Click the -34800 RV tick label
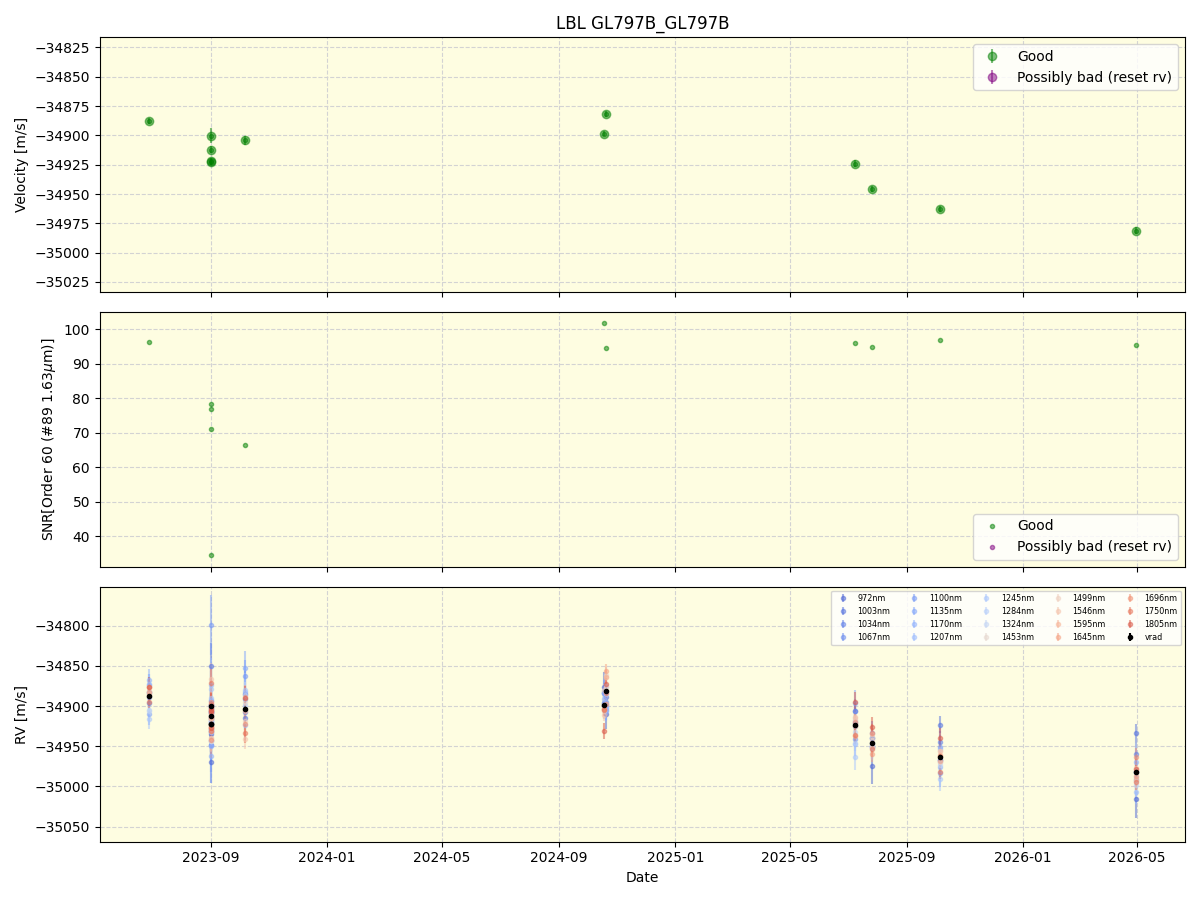This screenshot has height=900, width=1200. click(63, 627)
